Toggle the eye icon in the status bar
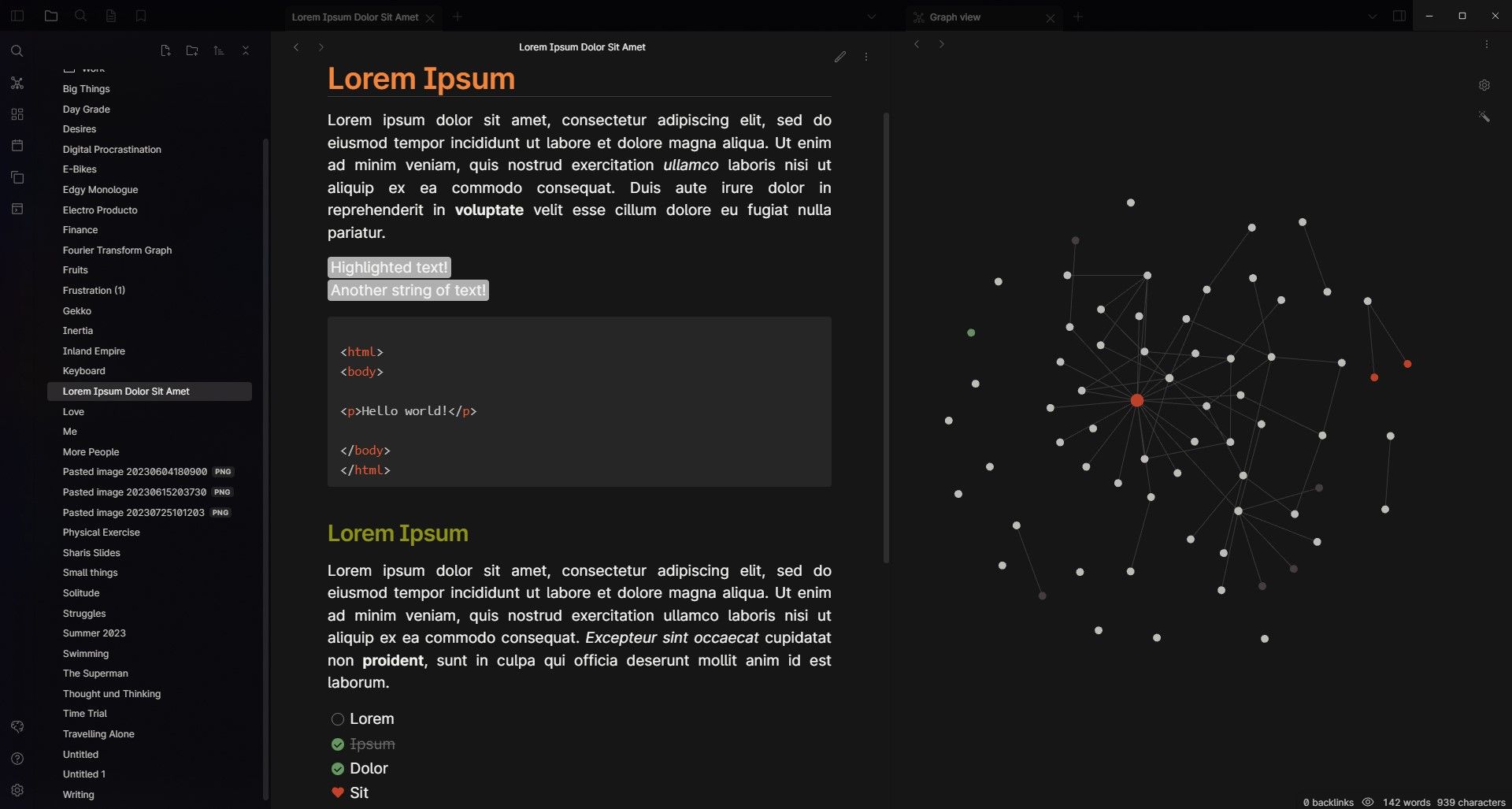The height and width of the screenshot is (809, 1512). (1369, 802)
